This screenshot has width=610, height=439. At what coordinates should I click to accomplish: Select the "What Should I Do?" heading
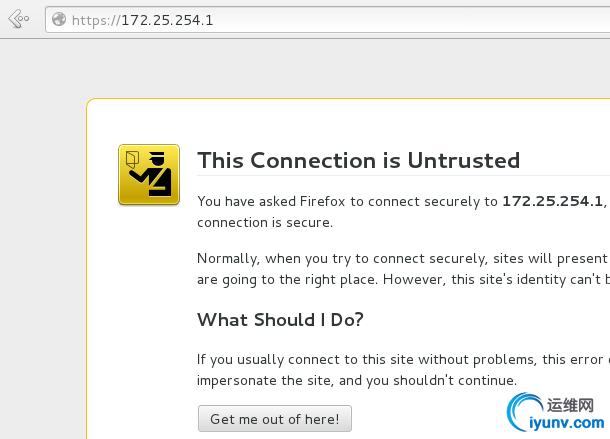pyautogui.click(x=280, y=320)
